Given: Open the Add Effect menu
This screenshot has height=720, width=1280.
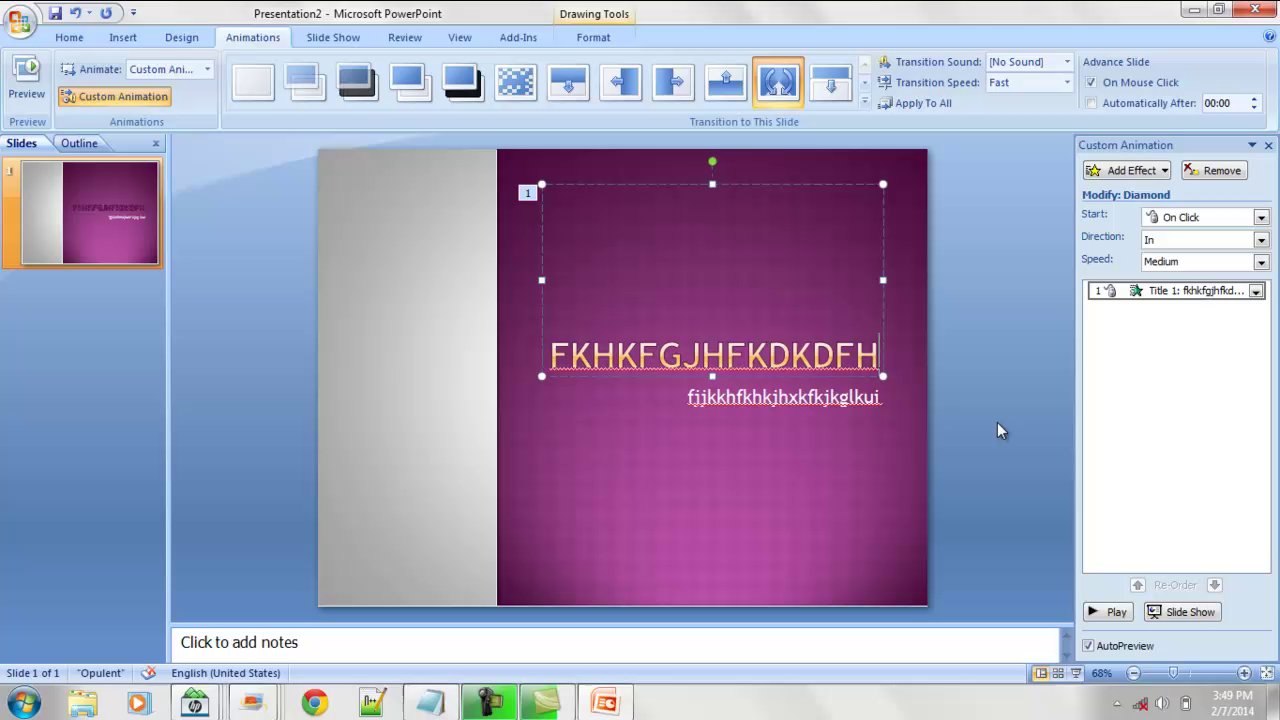Looking at the screenshot, I should pos(1128,171).
